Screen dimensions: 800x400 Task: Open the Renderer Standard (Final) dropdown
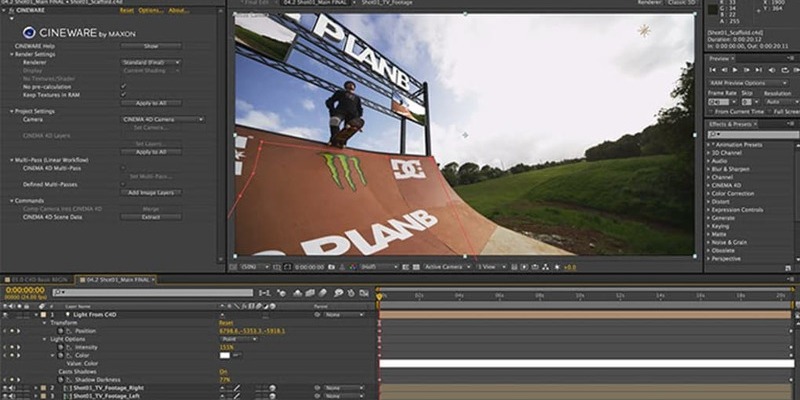pos(151,62)
